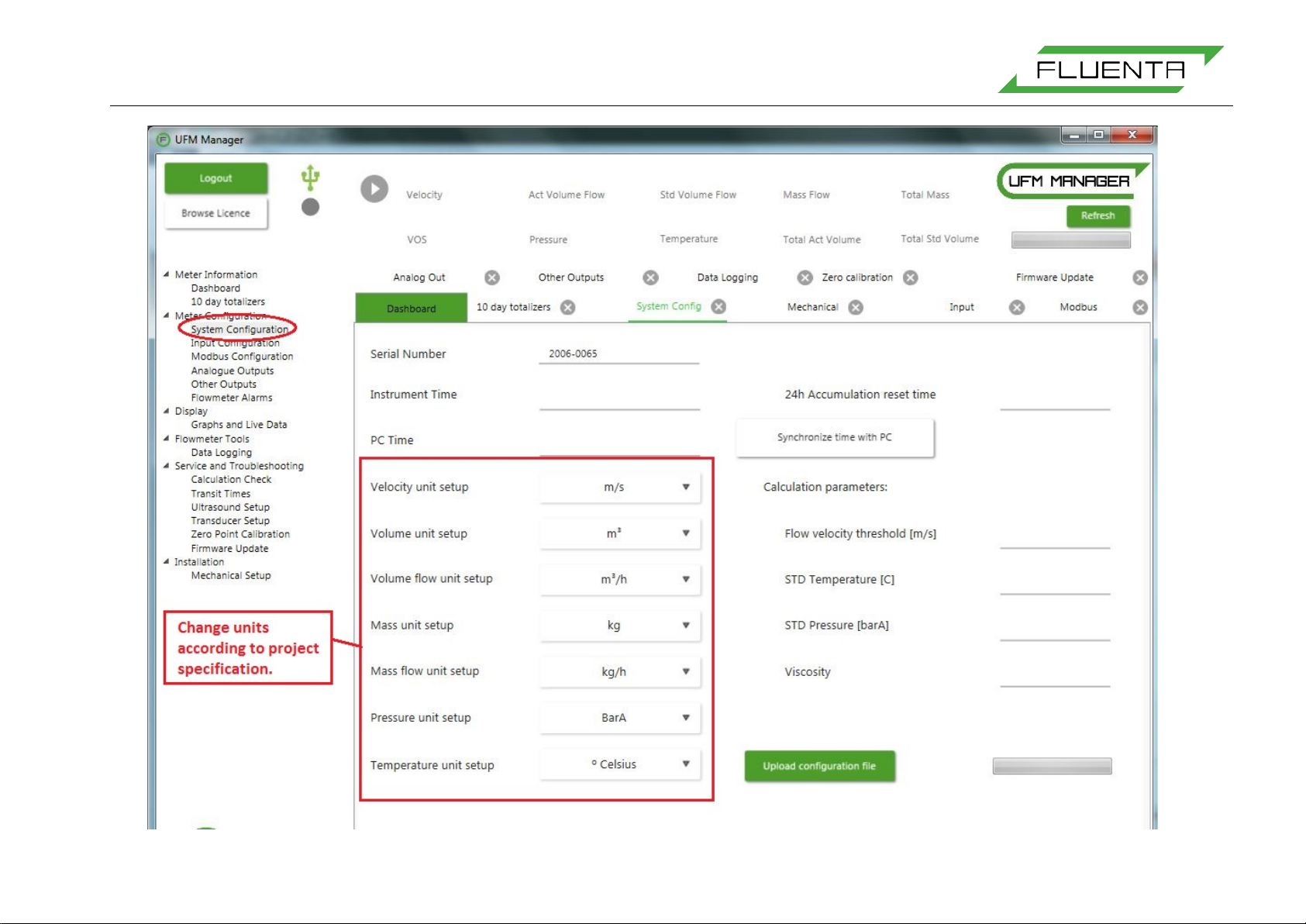The width and height of the screenshot is (1306, 924).
Task: Click the grey status indicator circle
Action: pyautogui.click(x=310, y=207)
